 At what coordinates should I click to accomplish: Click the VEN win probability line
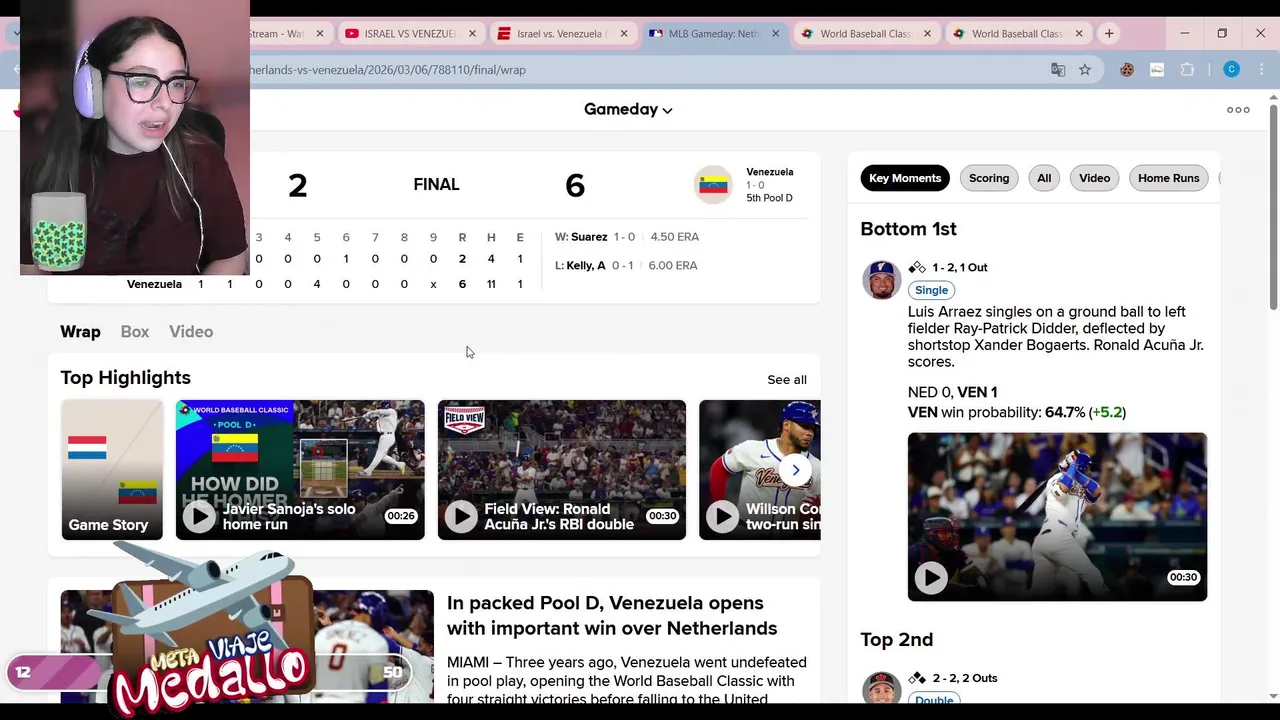pos(1017,412)
